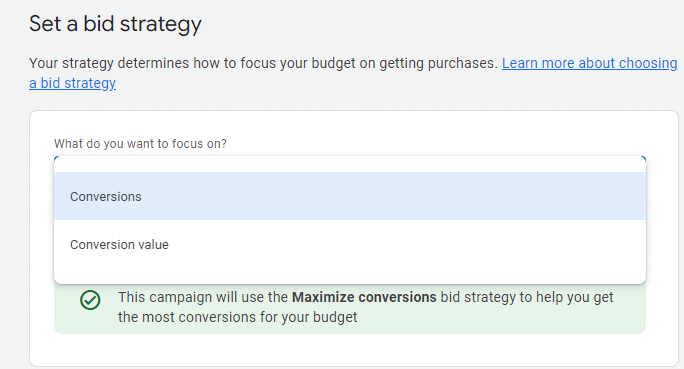Click the green checkmark circle icon

point(90,300)
